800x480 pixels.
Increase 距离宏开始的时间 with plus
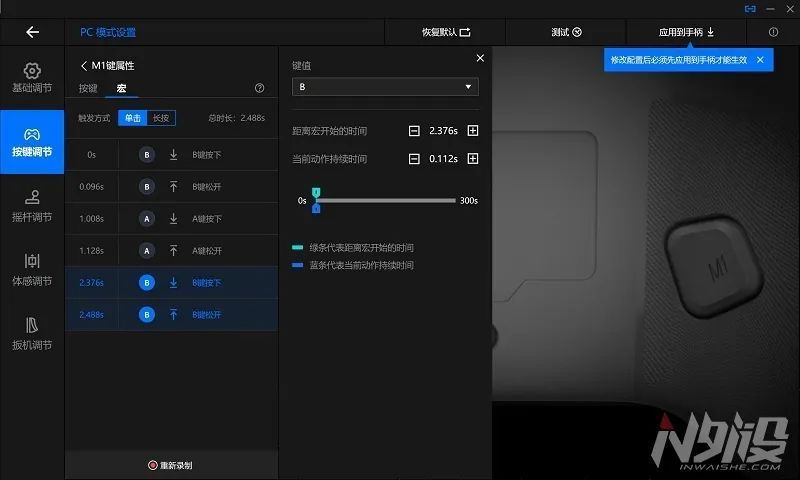pos(473,131)
